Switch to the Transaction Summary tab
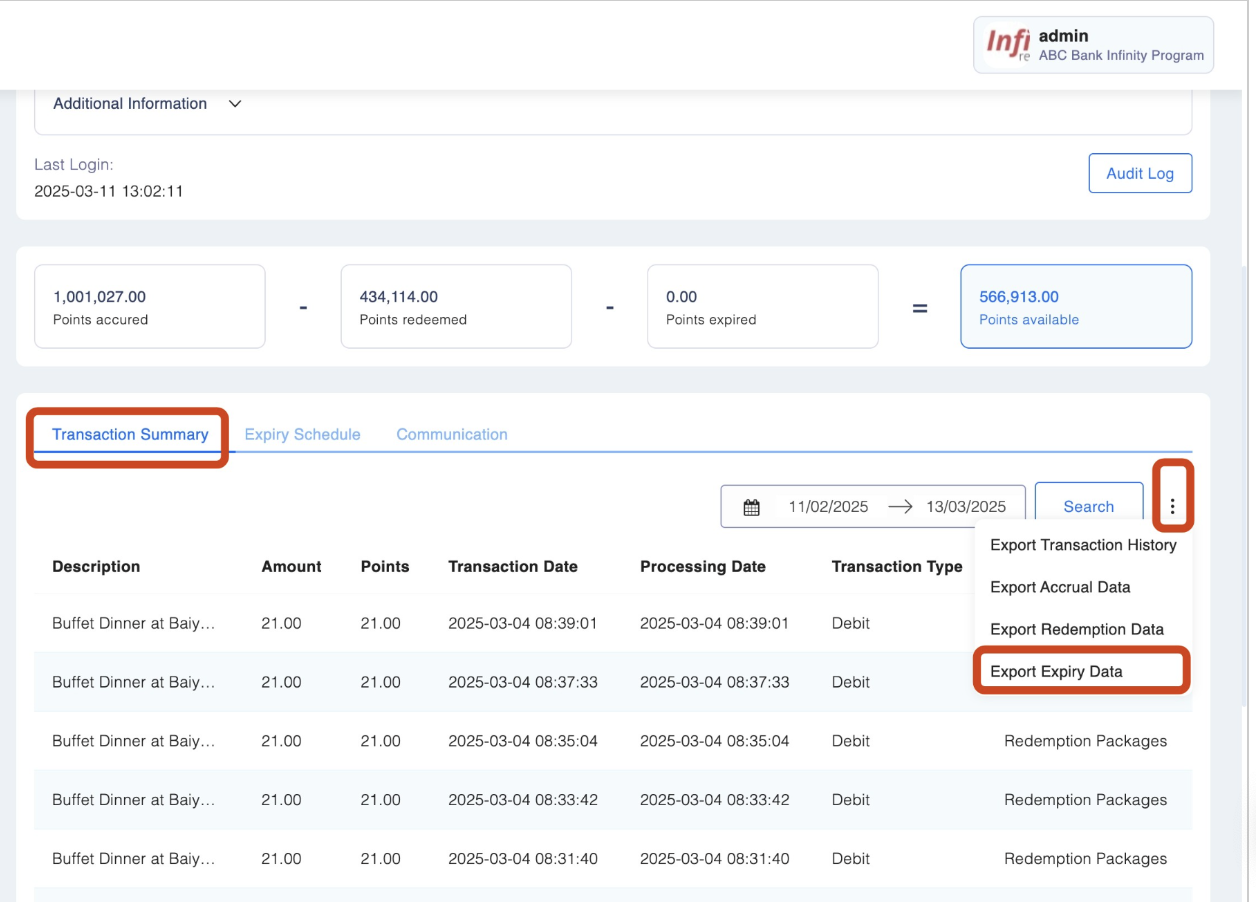The width and height of the screenshot is (1256, 902). (x=130, y=435)
